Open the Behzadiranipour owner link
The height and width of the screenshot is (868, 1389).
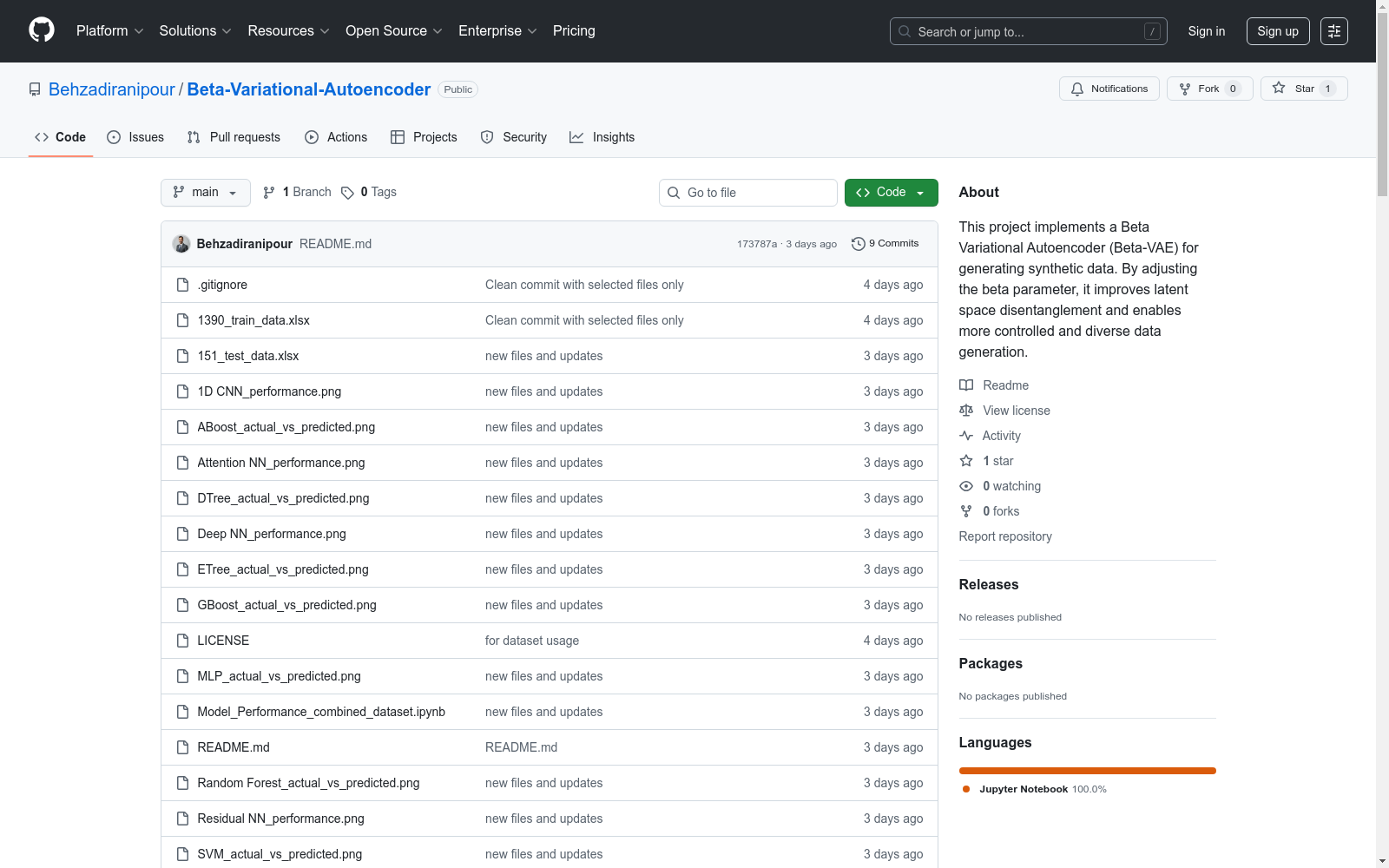tap(112, 89)
